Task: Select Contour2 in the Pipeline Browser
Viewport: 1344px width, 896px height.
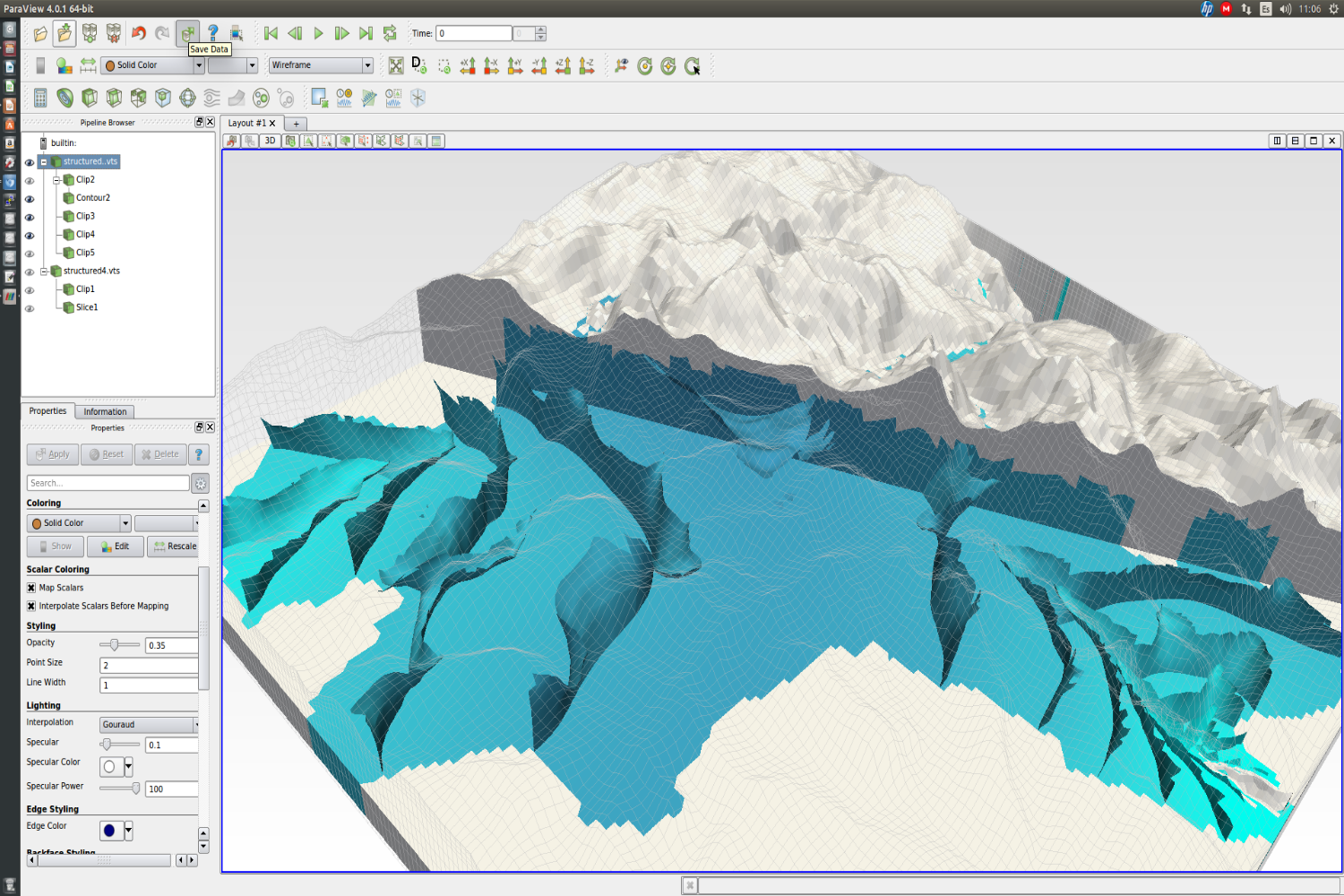Action: pyautogui.click(x=93, y=198)
